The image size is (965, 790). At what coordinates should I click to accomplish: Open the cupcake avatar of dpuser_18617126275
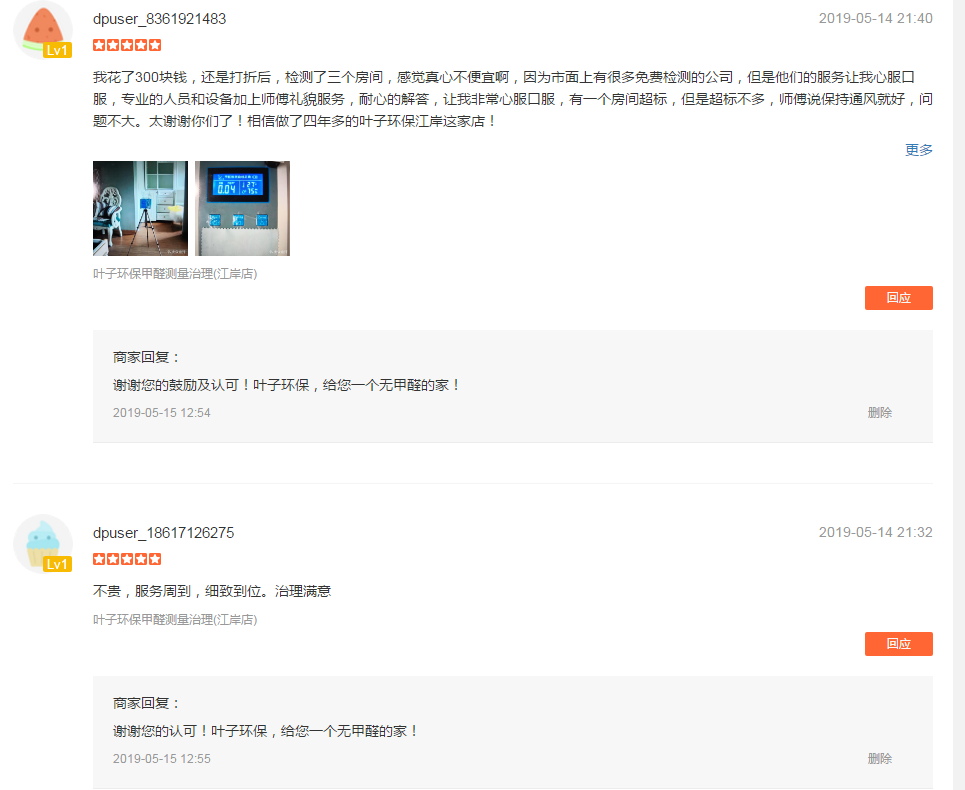tap(43, 544)
